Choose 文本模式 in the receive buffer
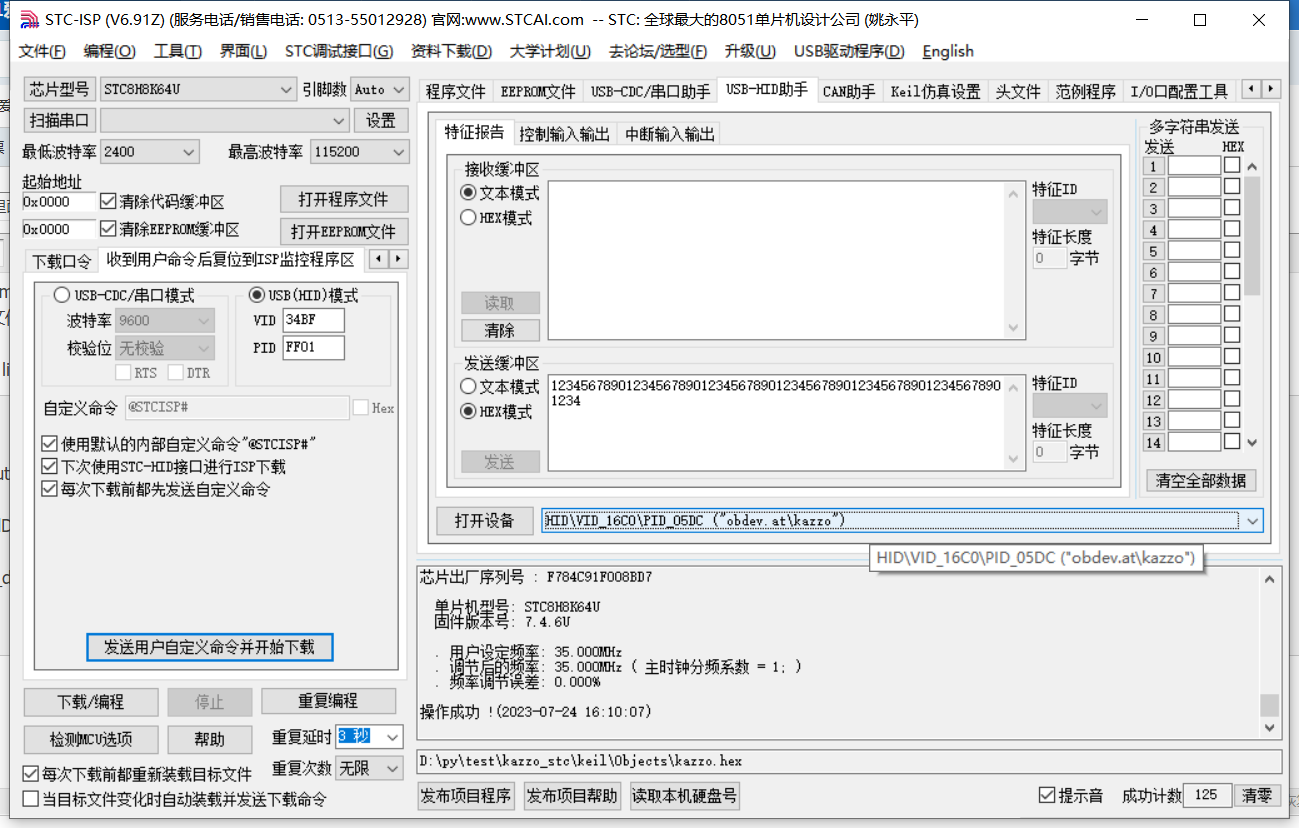This screenshot has height=828, width=1299. 468,193
